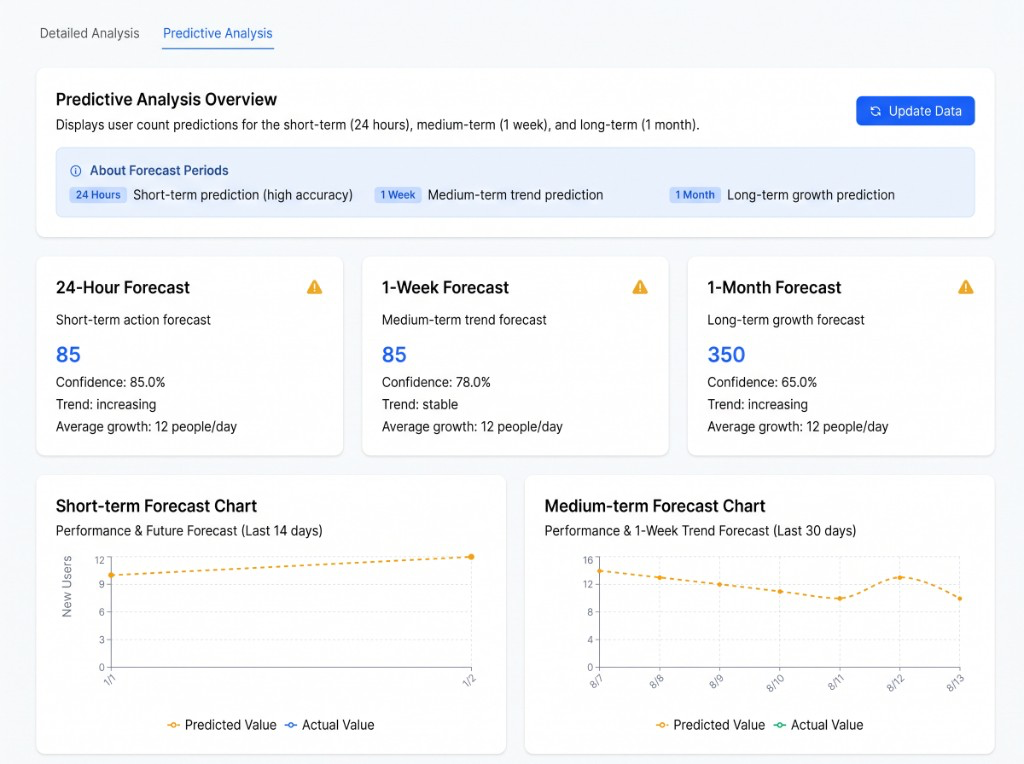Click Trend: stable text
The height and width of the screenshot is (764, 1024).
coord(420,405)
